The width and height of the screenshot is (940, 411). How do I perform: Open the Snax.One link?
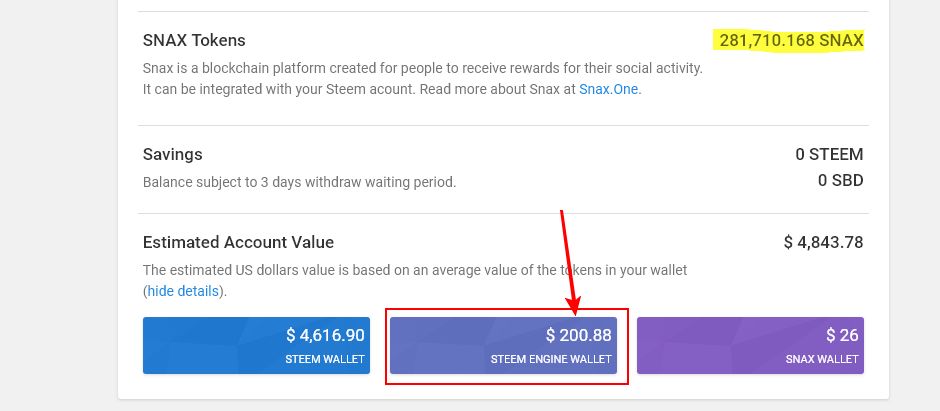point(610,89)
